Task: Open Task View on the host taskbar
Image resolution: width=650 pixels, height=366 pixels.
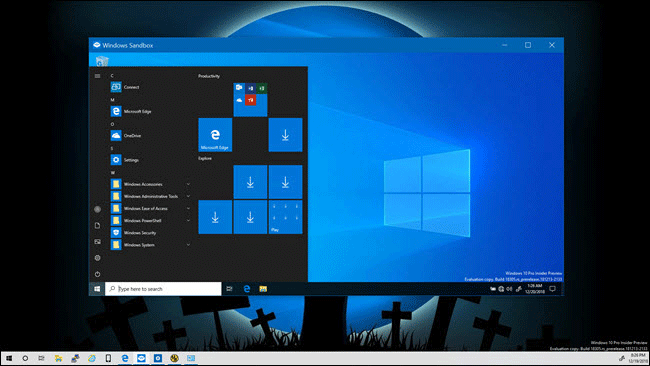Action: click(41, 358)
